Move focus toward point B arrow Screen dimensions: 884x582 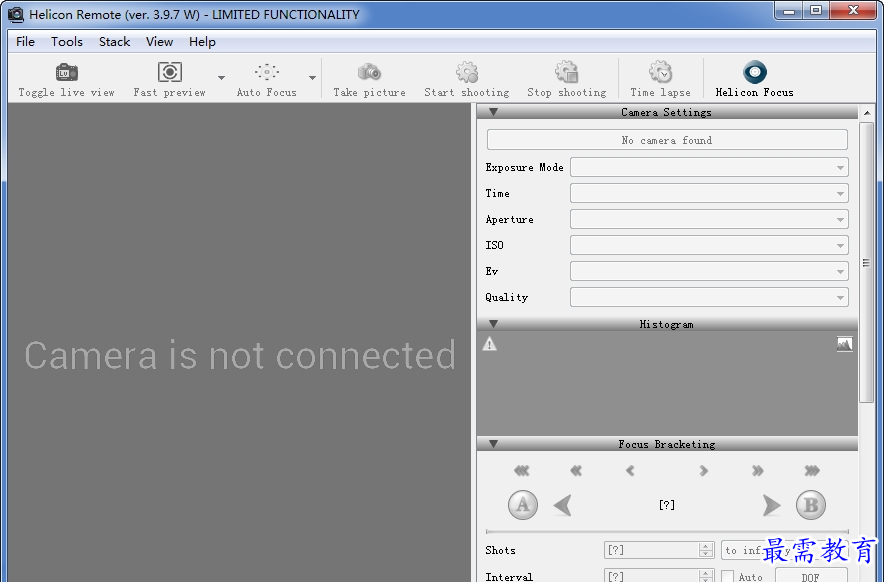click(771, 505)
